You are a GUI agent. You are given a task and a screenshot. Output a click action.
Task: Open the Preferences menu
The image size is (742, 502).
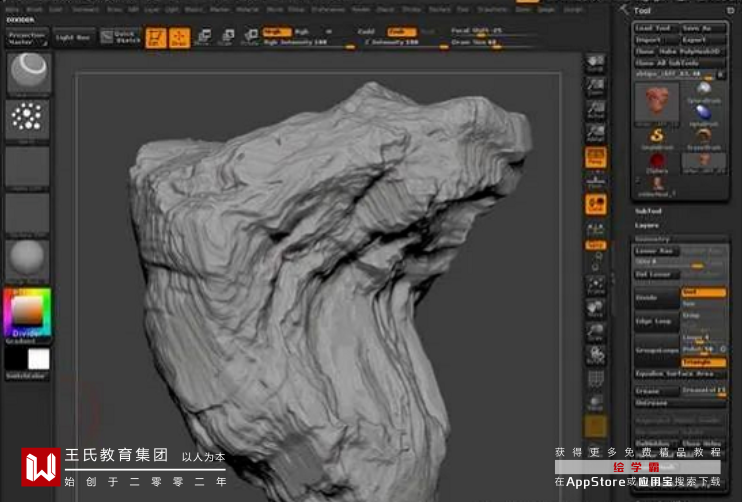tap(328, 9)
